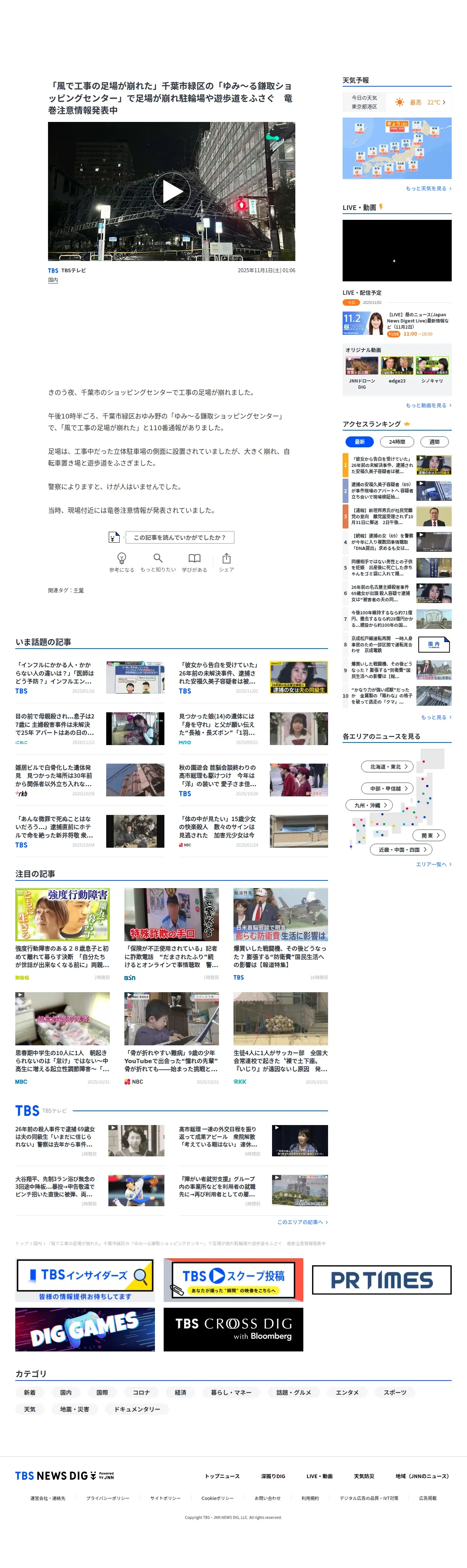The image size is (467, 1568).
Task: Open PR TIMES banner
Action: 382,1280
